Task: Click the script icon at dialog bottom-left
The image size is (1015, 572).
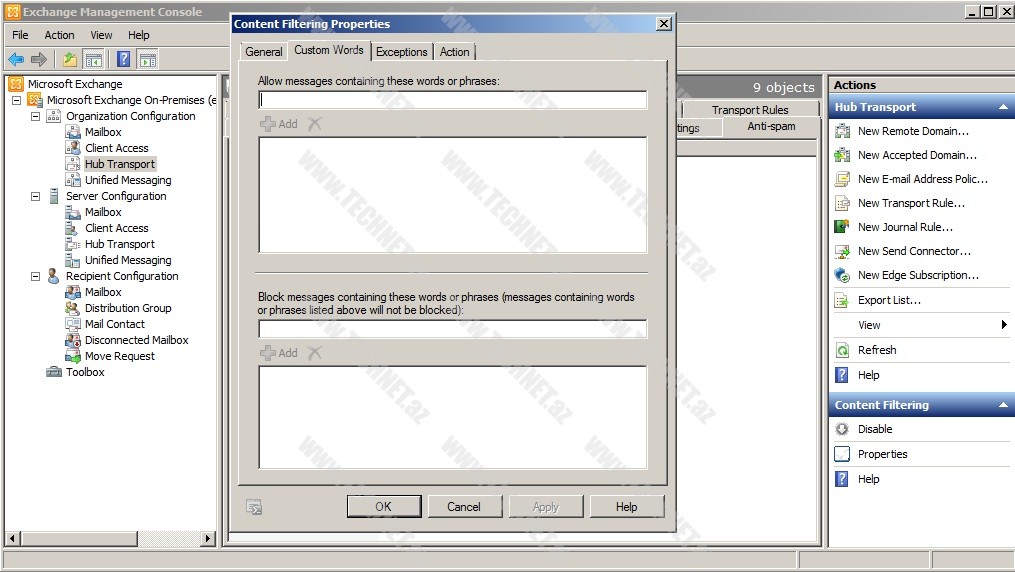Action: coord(254,507)
